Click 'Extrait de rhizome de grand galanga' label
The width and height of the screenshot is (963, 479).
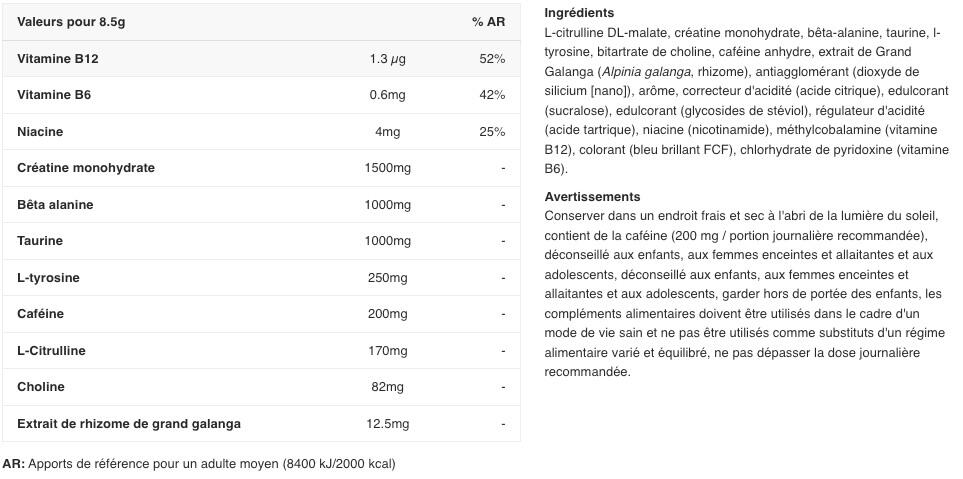point(129,424)
